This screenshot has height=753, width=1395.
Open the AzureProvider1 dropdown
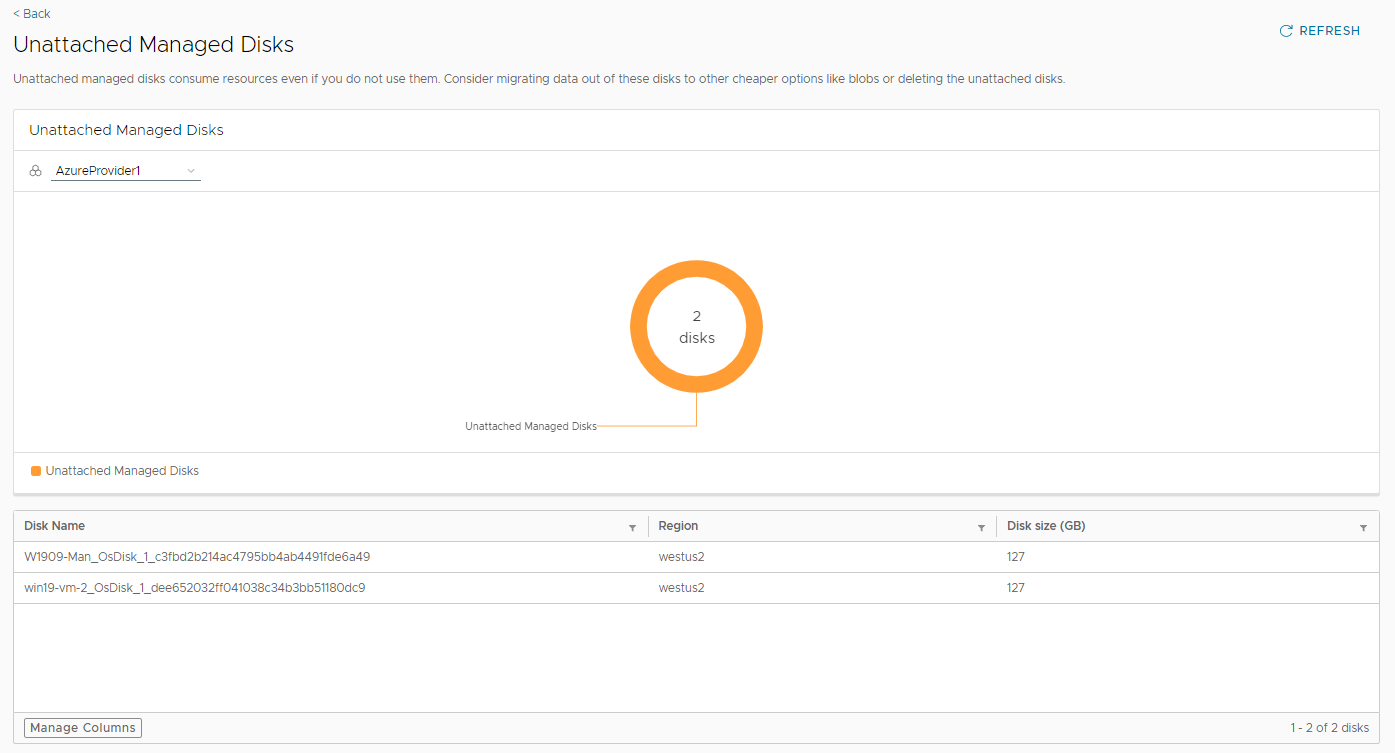click(126, 171)
